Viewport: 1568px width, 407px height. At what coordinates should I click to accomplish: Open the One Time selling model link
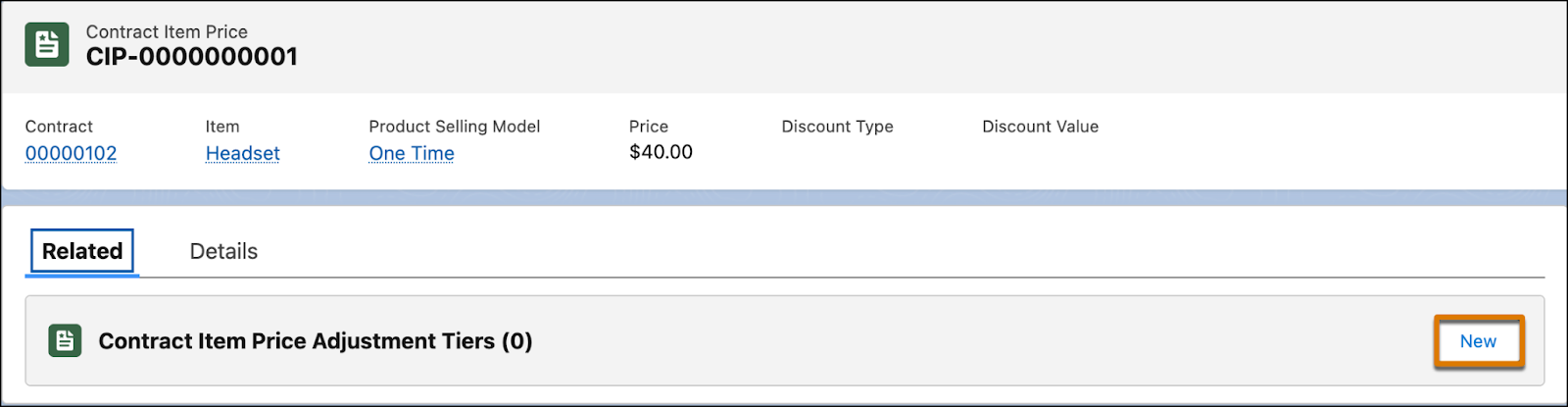[x=412, y=153]
